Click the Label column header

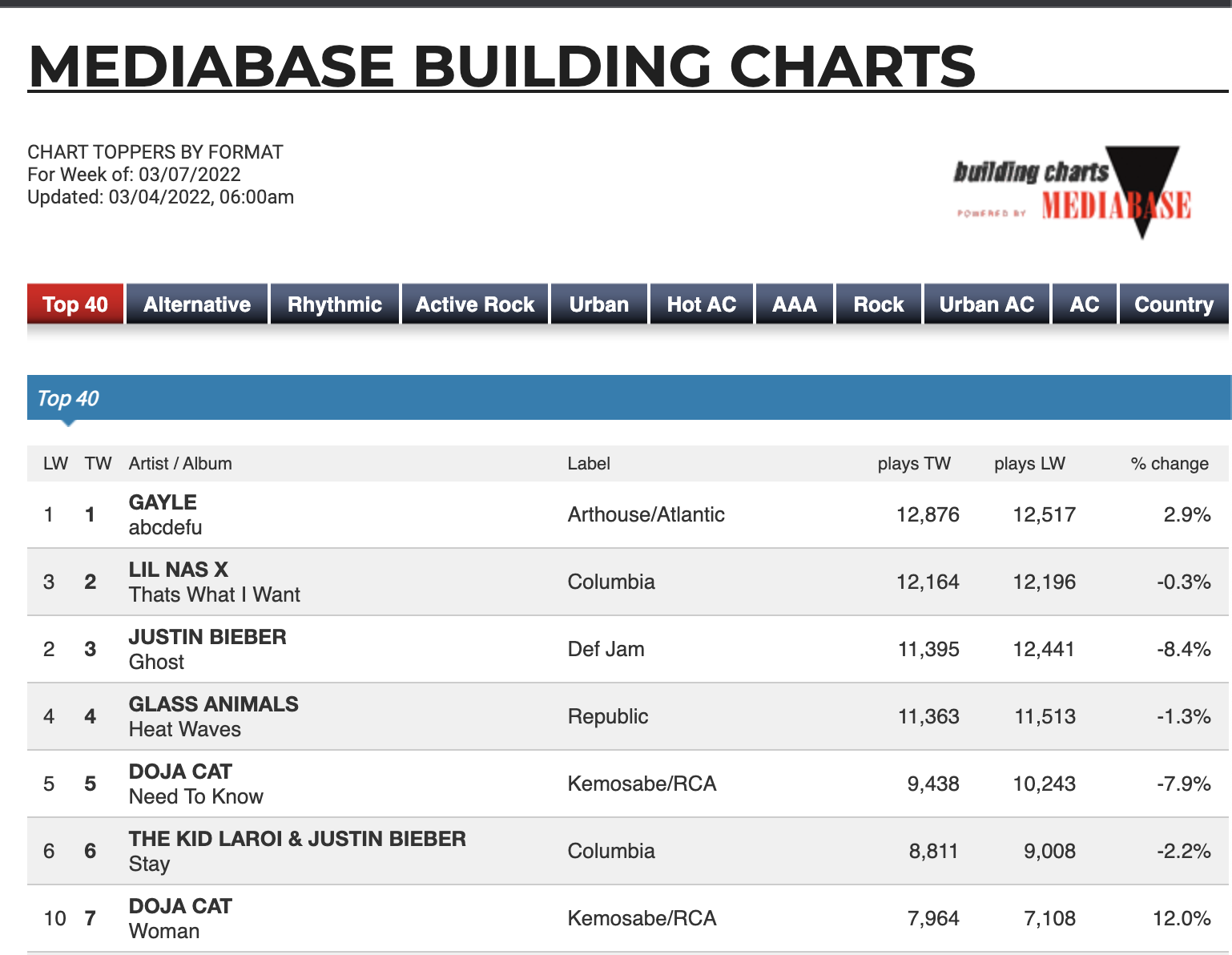(x=589, y=463)
